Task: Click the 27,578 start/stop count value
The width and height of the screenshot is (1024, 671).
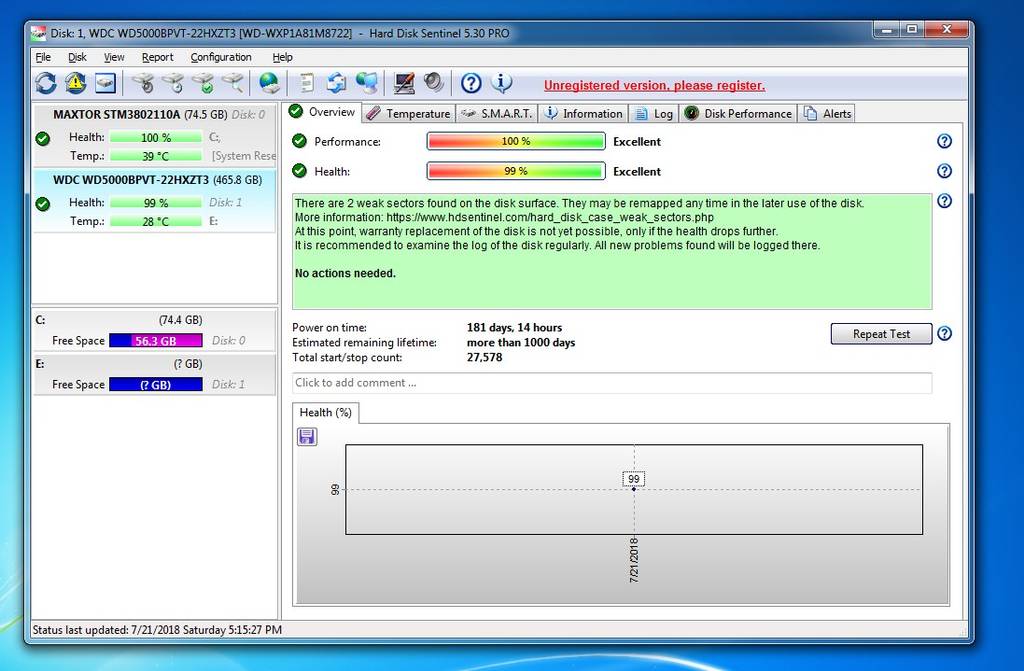Action: click(484, 357)
